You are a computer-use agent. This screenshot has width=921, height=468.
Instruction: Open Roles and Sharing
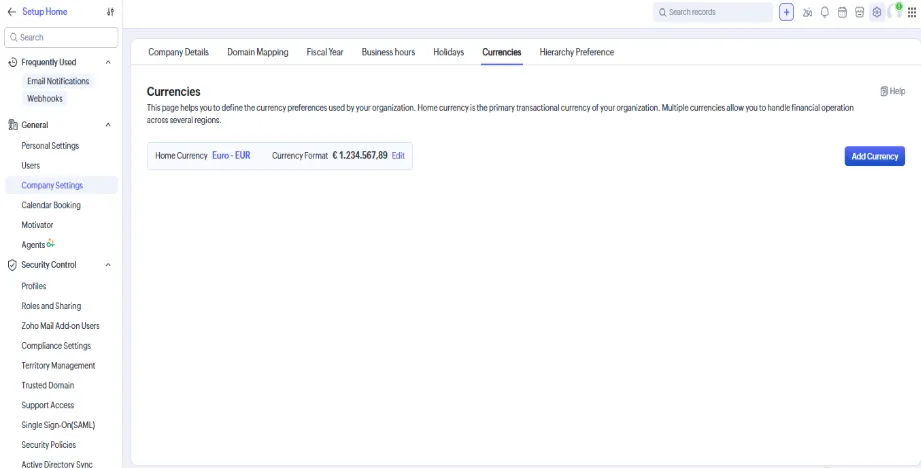(51, 306)
